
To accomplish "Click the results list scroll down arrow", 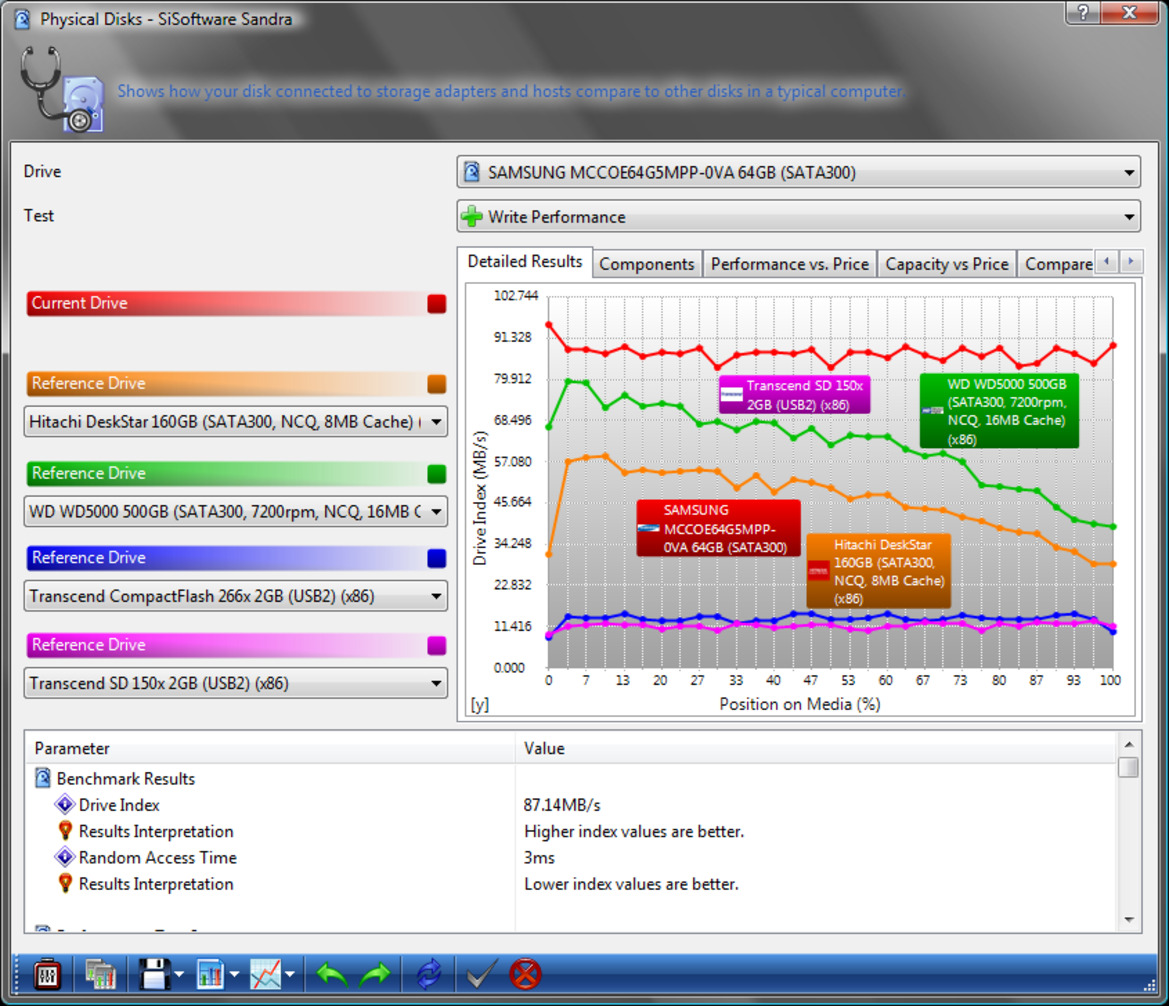I will tap(1129, 920).
